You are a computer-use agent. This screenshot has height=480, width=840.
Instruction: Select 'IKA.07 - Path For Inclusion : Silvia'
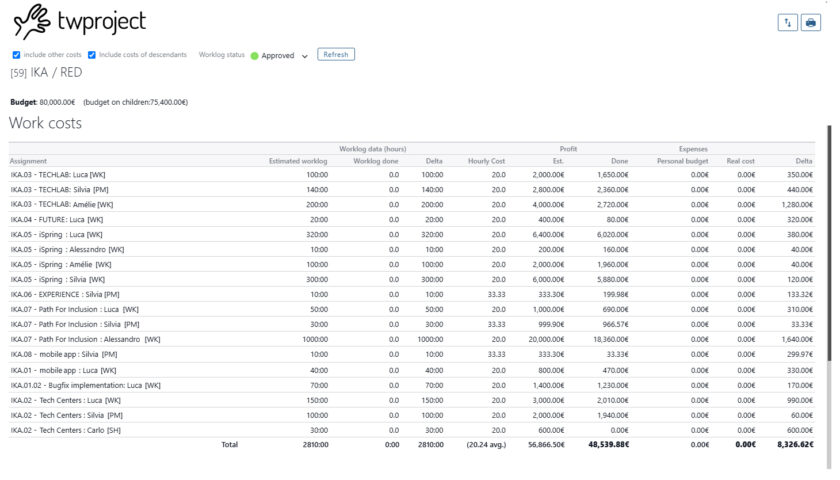coord(411,325)
